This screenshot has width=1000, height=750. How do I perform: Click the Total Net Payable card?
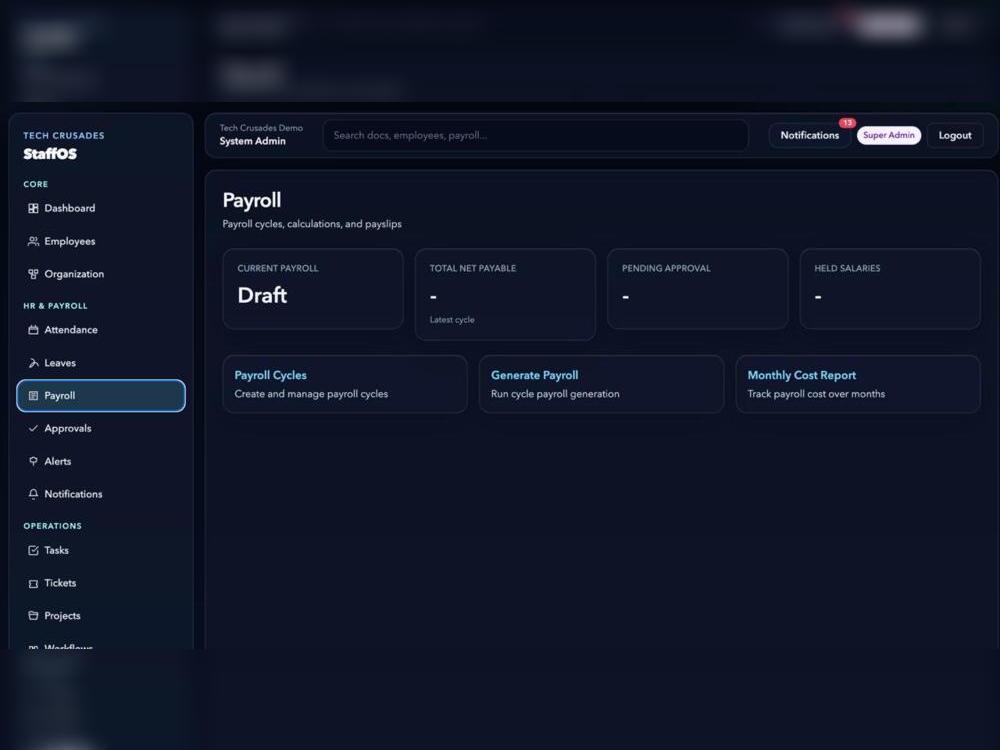(505, 294)
